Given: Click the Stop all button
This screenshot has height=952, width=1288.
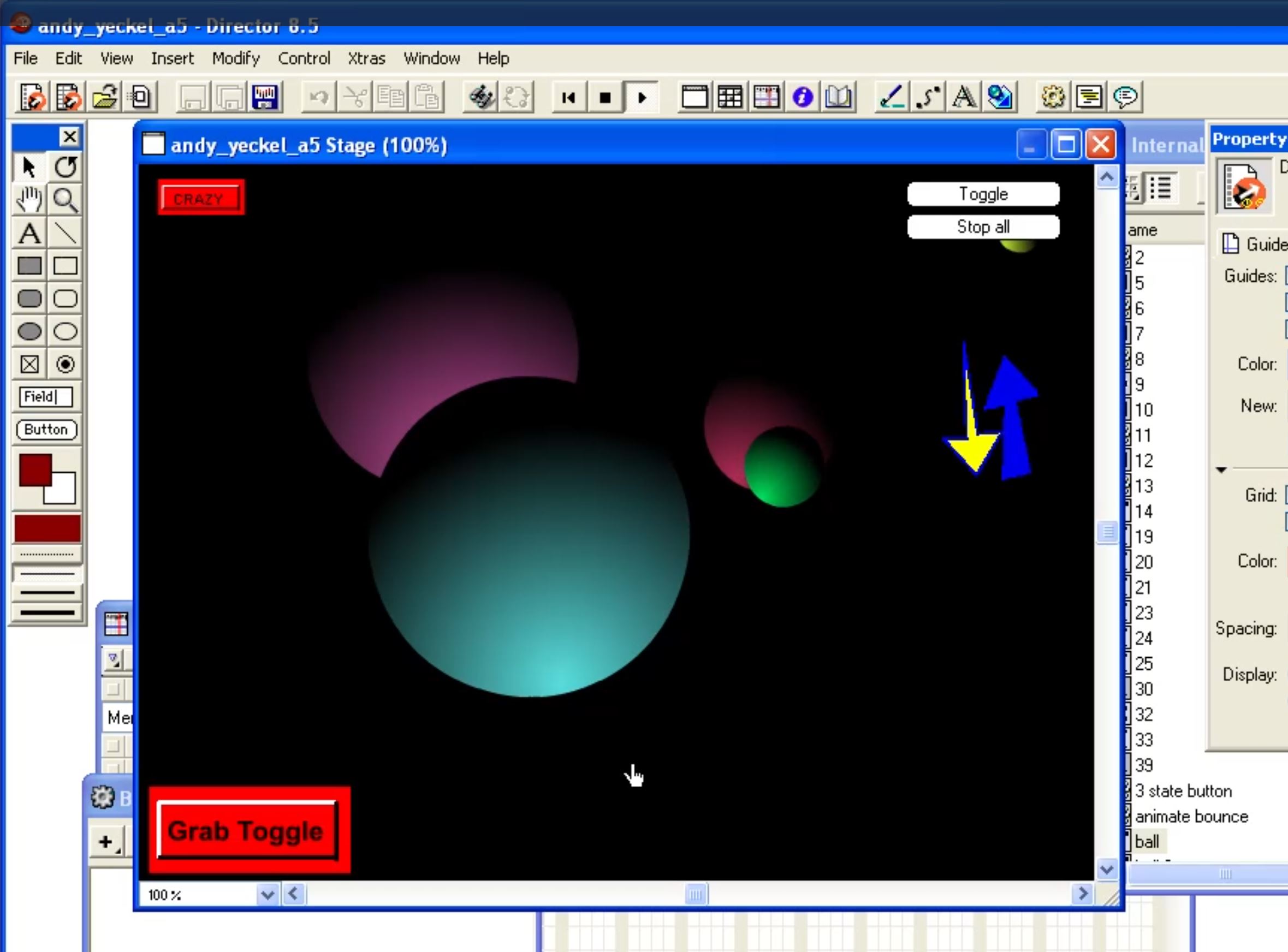Looking at the screenshot, I should pyautogui.click(x=983, y=227).
